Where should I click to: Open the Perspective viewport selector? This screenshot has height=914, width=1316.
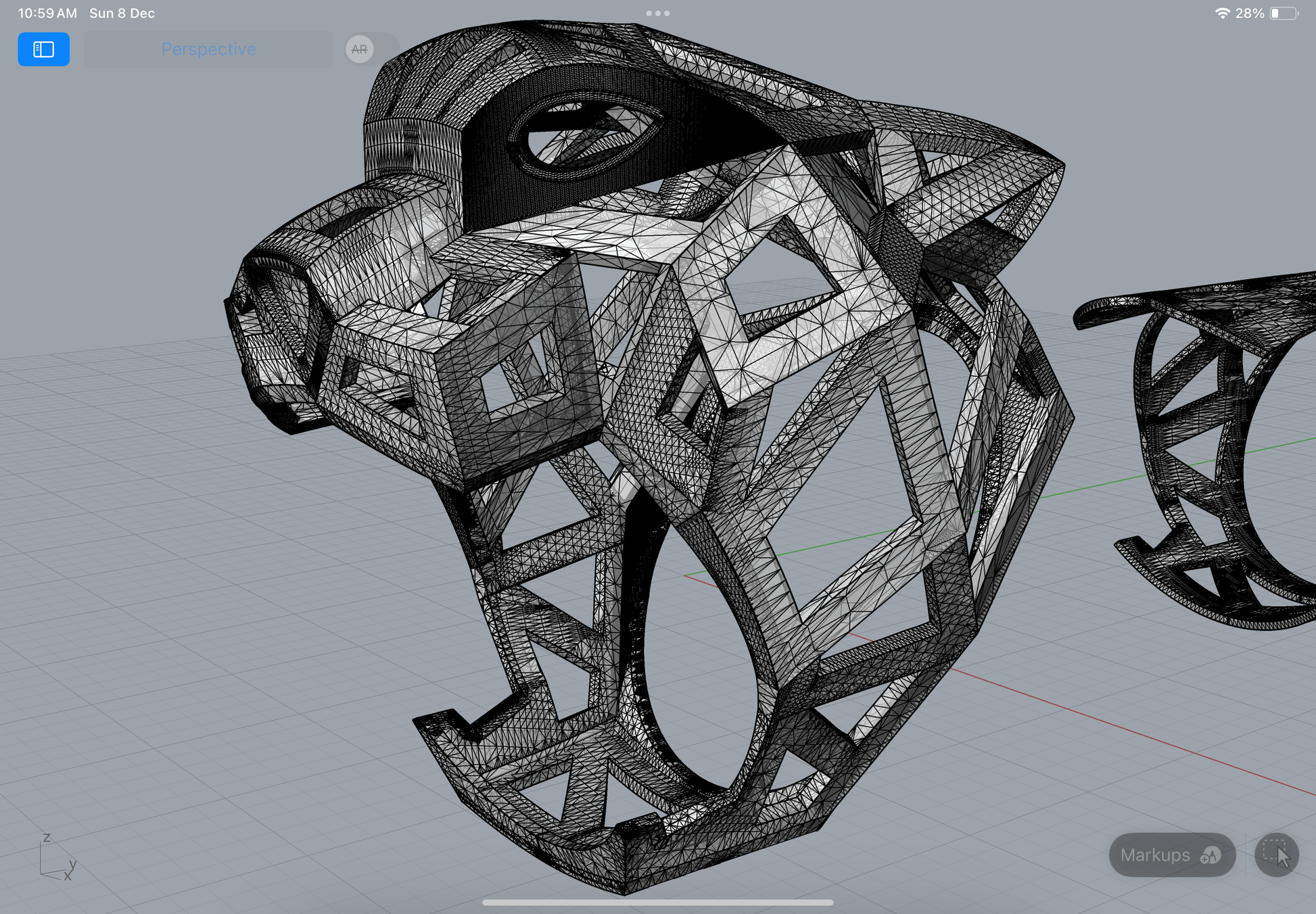pyautogui.click(x=208, y=49)
